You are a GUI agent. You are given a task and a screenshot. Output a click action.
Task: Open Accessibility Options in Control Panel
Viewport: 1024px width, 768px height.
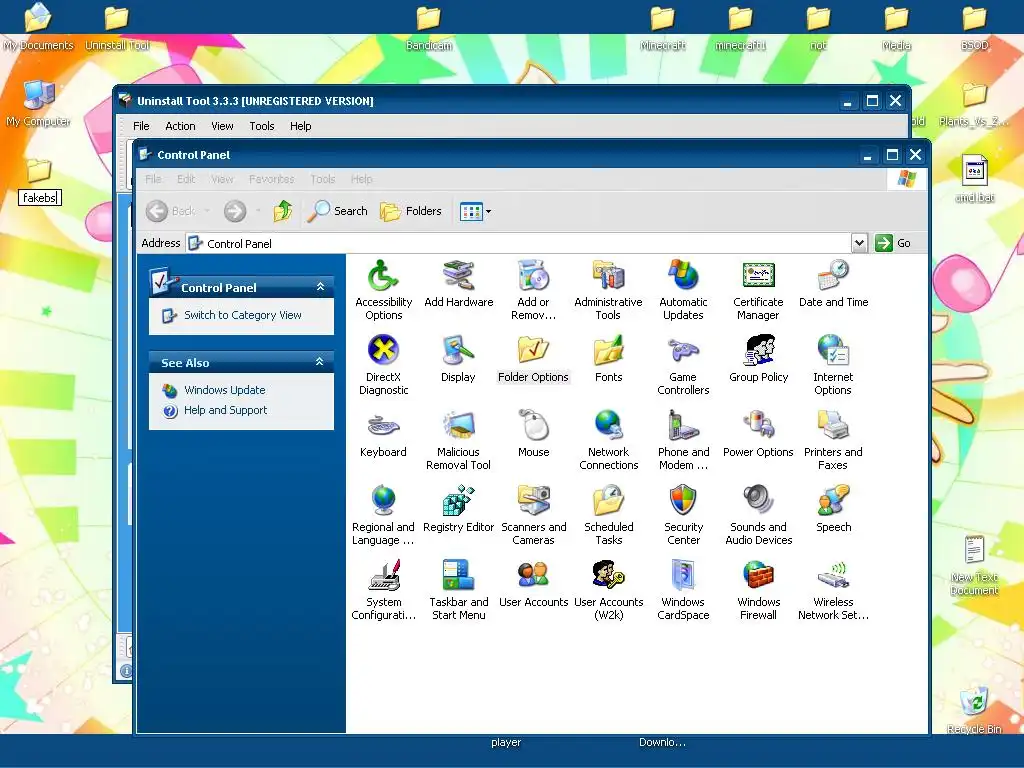383,291
